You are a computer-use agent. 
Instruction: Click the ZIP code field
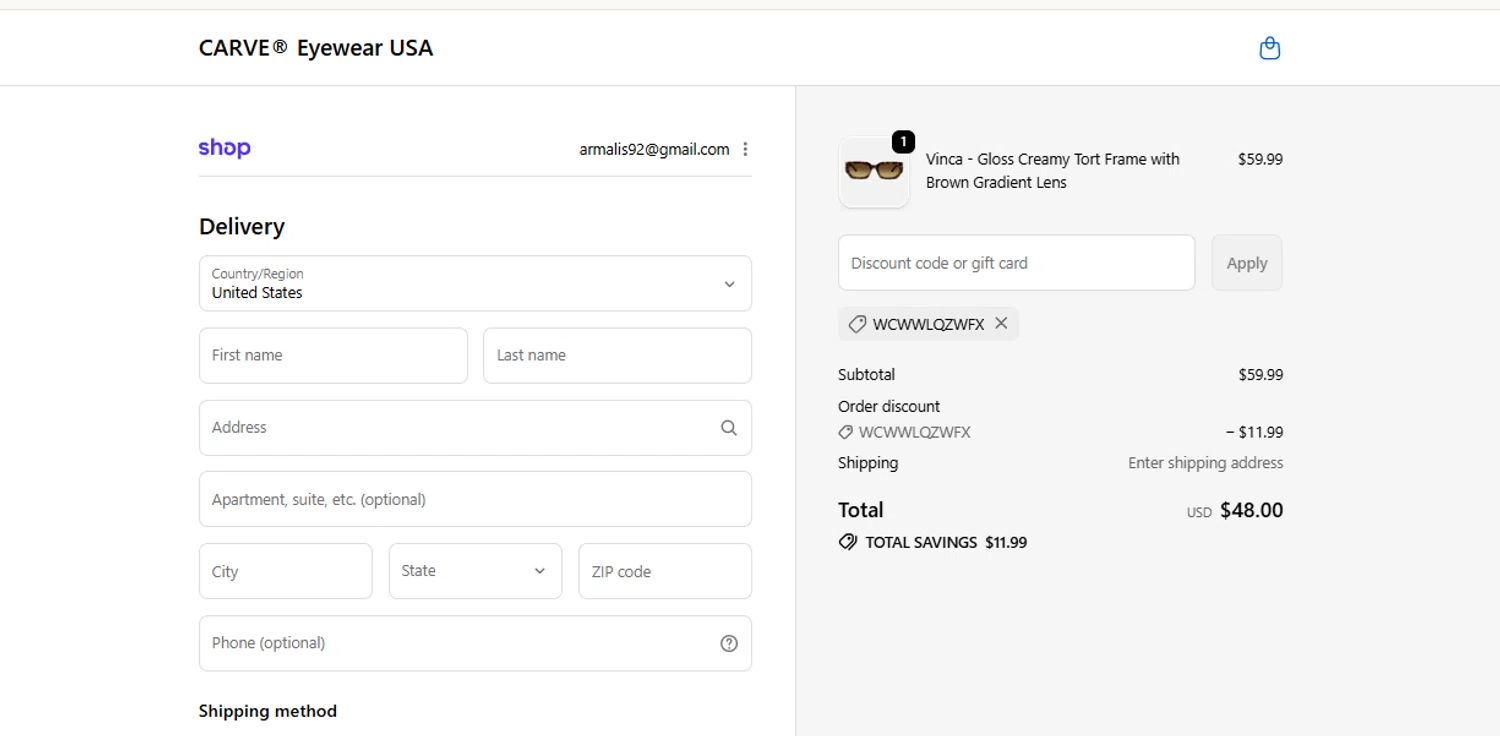tap(665, 571)
